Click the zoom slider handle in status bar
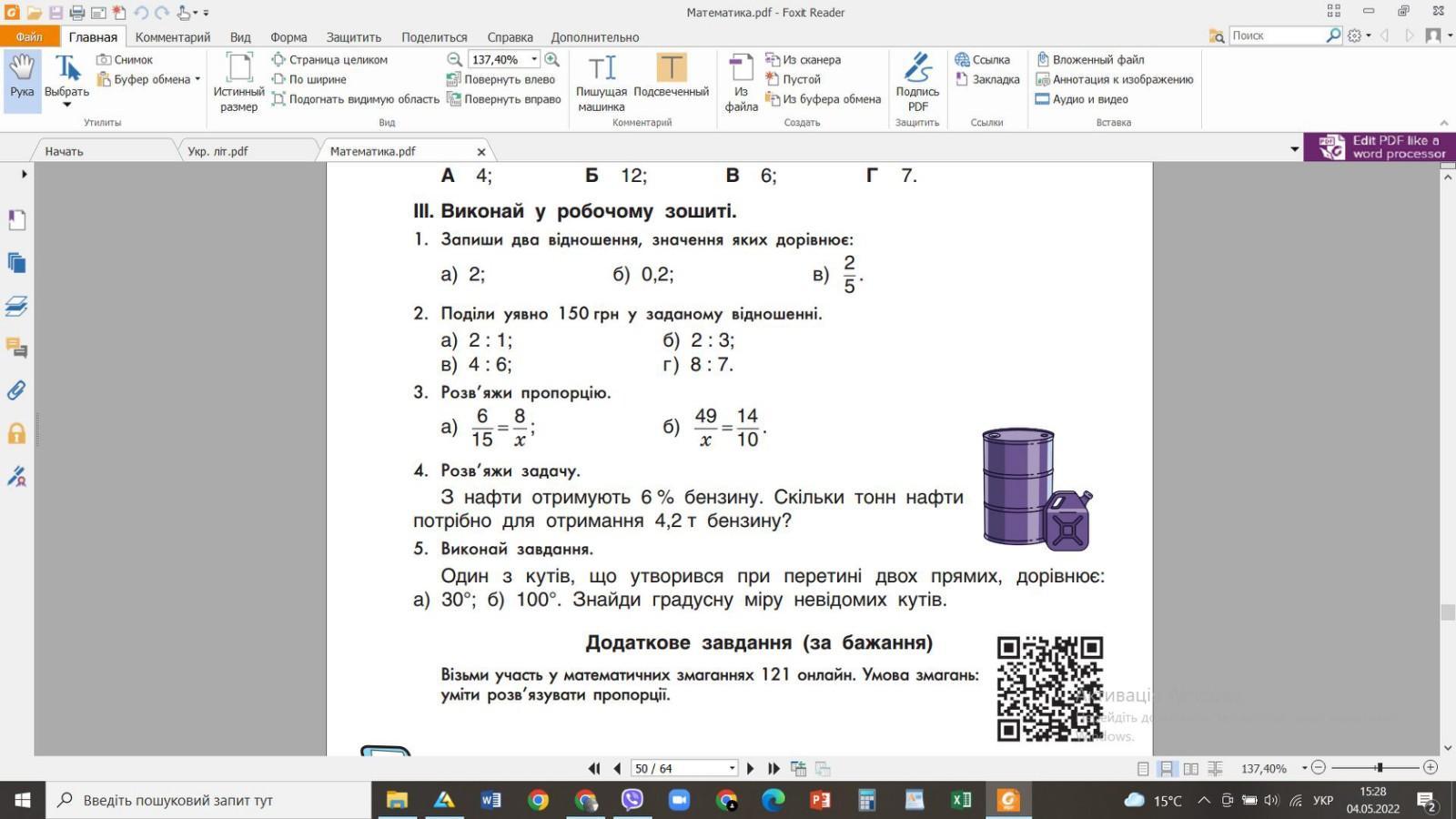This screenshot has height=819, width=1456. 1380,768
